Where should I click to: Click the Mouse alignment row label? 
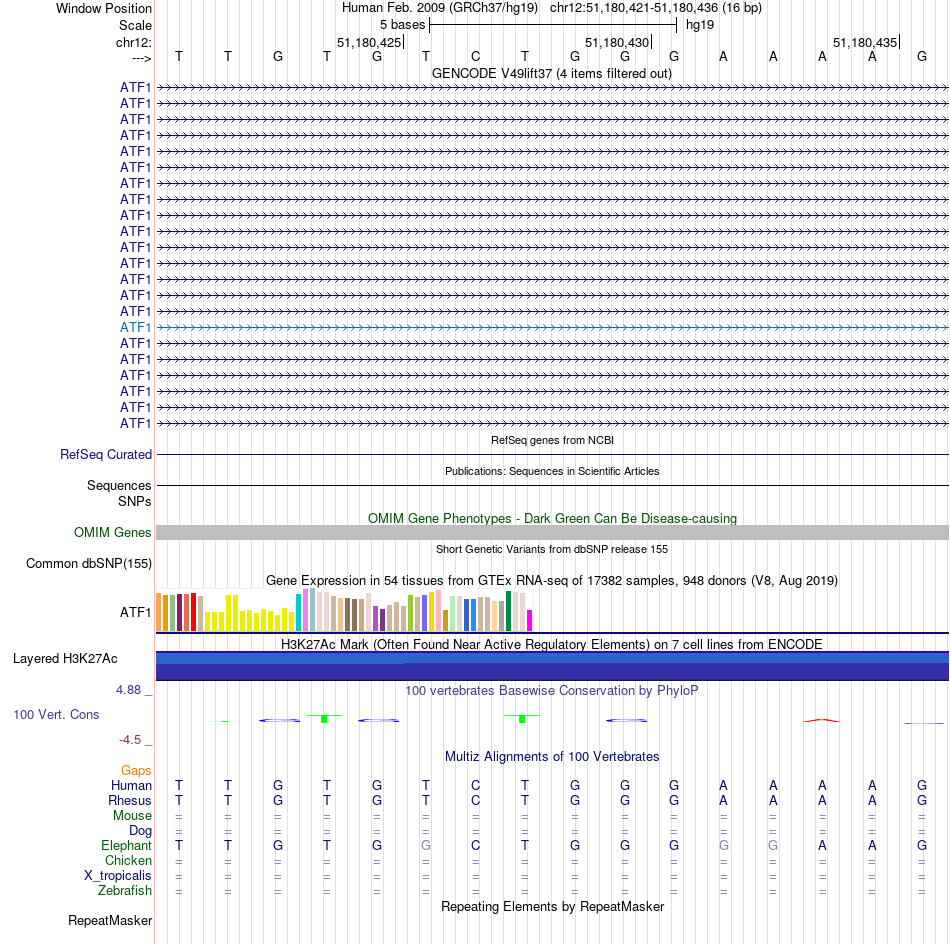tap(132, 816)
